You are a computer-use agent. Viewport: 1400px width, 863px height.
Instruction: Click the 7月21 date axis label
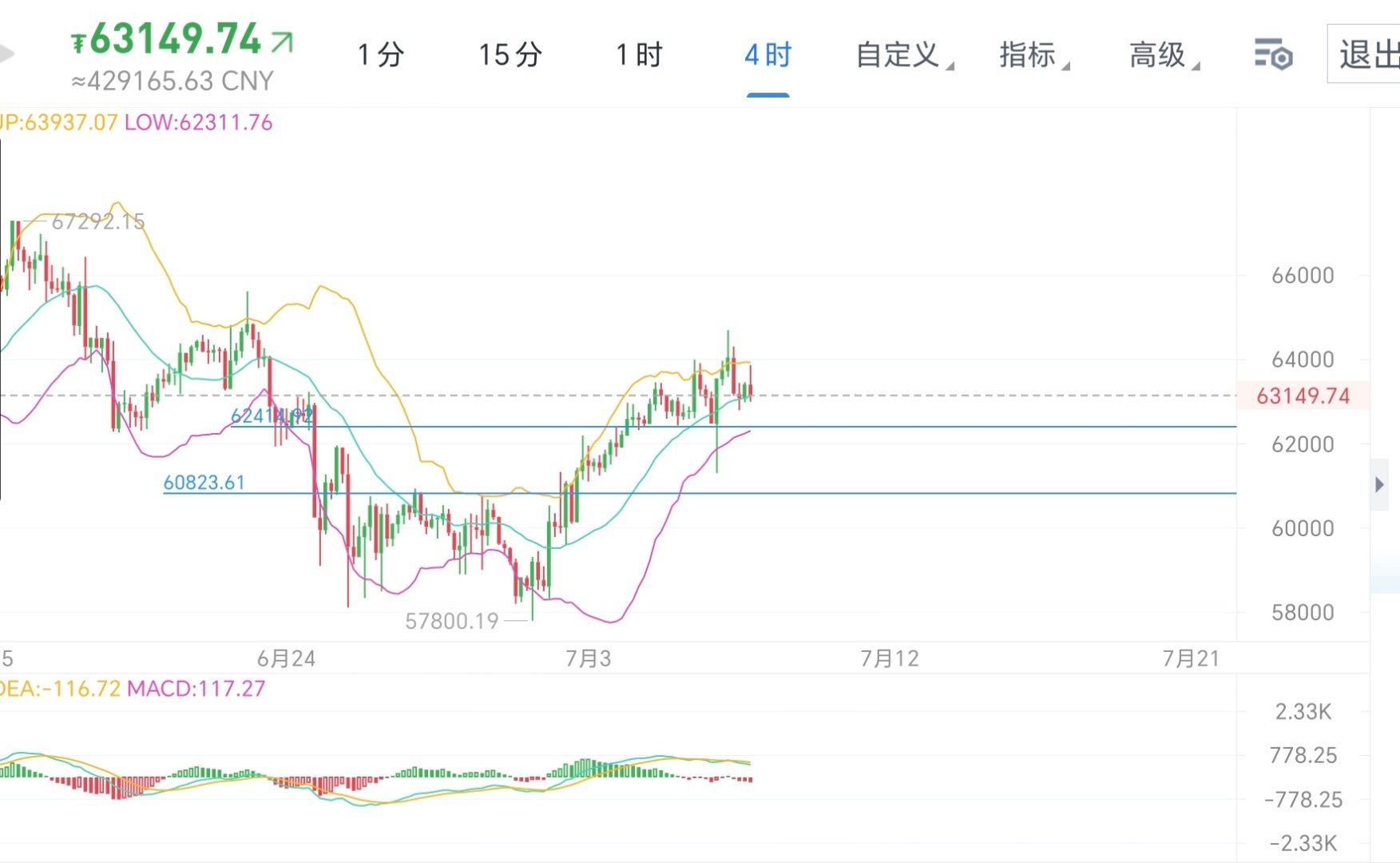point(1192,658)
